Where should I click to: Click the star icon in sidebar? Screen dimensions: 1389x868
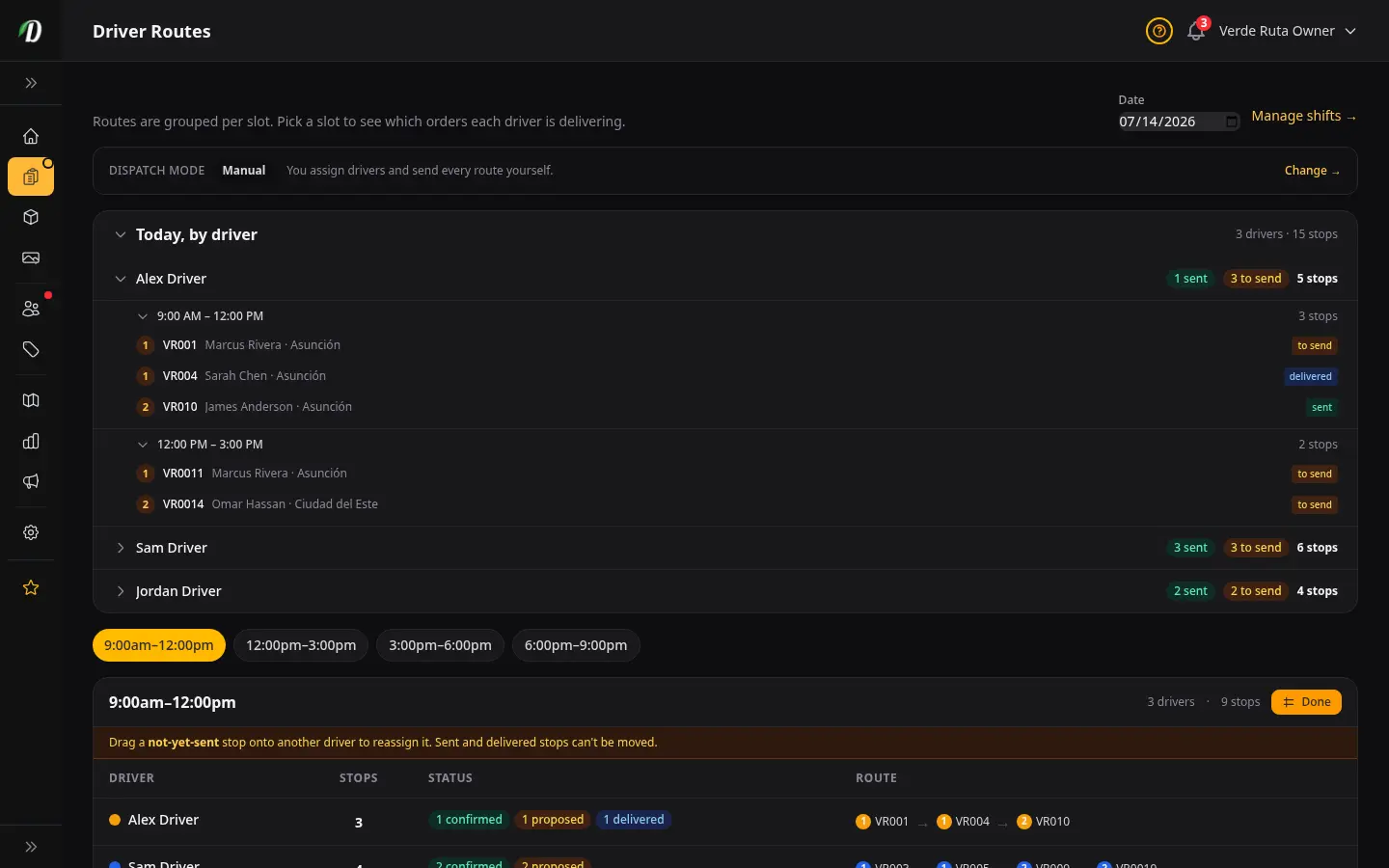tap(31, 587)
